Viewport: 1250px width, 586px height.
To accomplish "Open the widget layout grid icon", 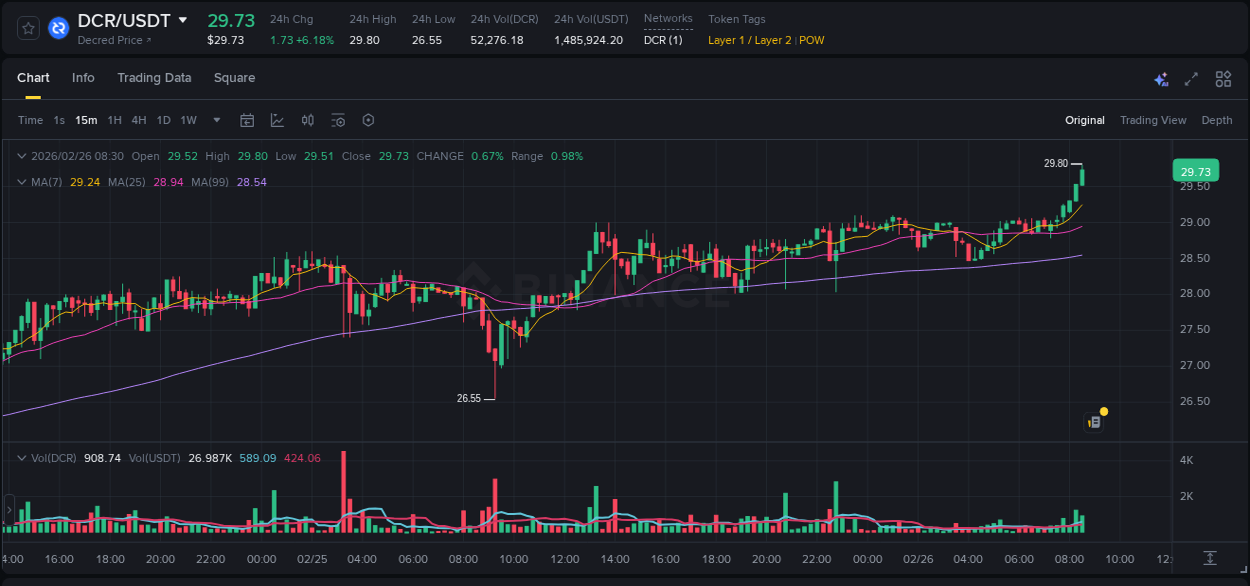I will click(1223, 78).
